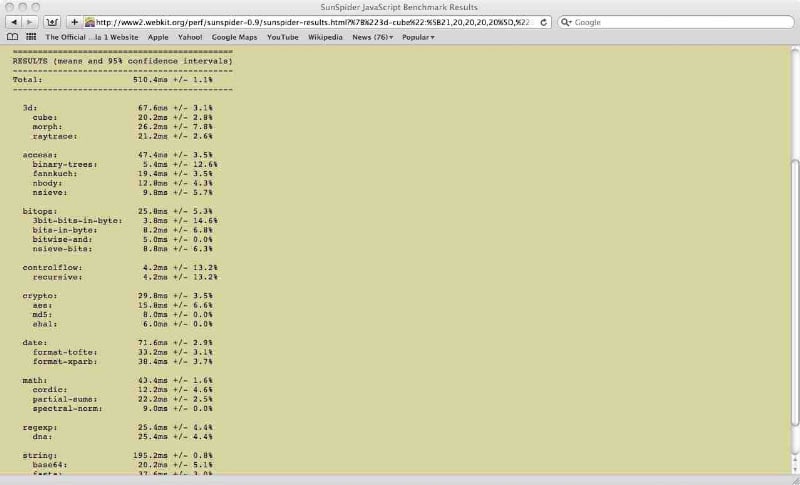Click the 'RESULTS (means and 95% confidence intervals)' heading
This screenshot has height=485, width=800.
122,61
